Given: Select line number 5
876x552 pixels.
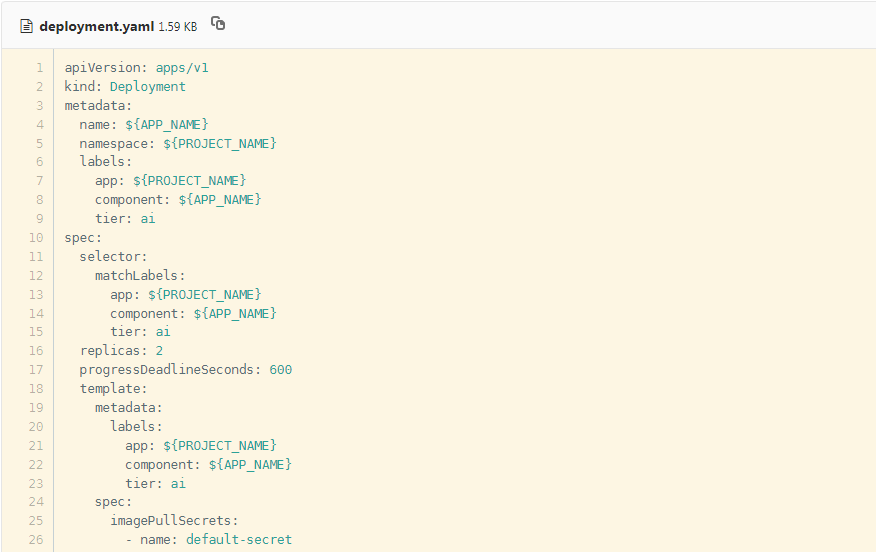Looking at the screenshot, I should pyautogui.click(x=40, y=144).
